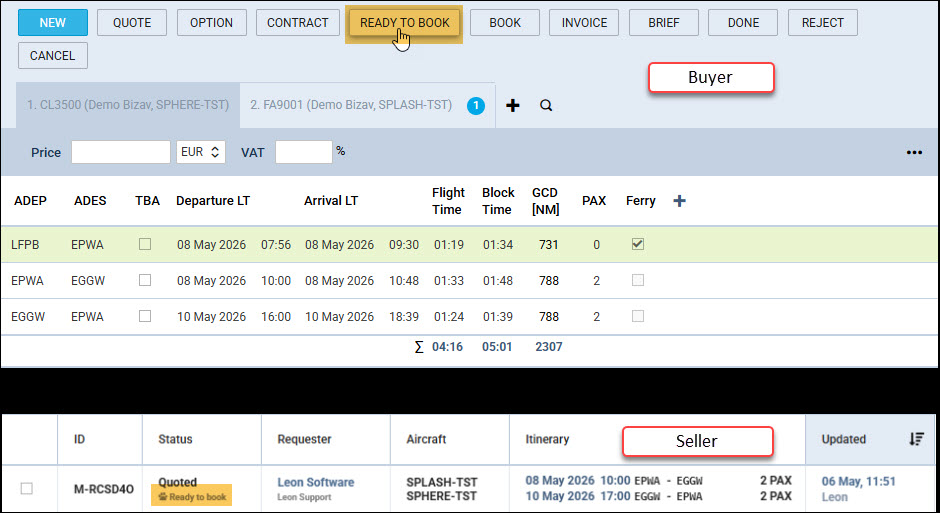Click the Ready to book status tag
The image size is (940, 513).
(191, 496)
